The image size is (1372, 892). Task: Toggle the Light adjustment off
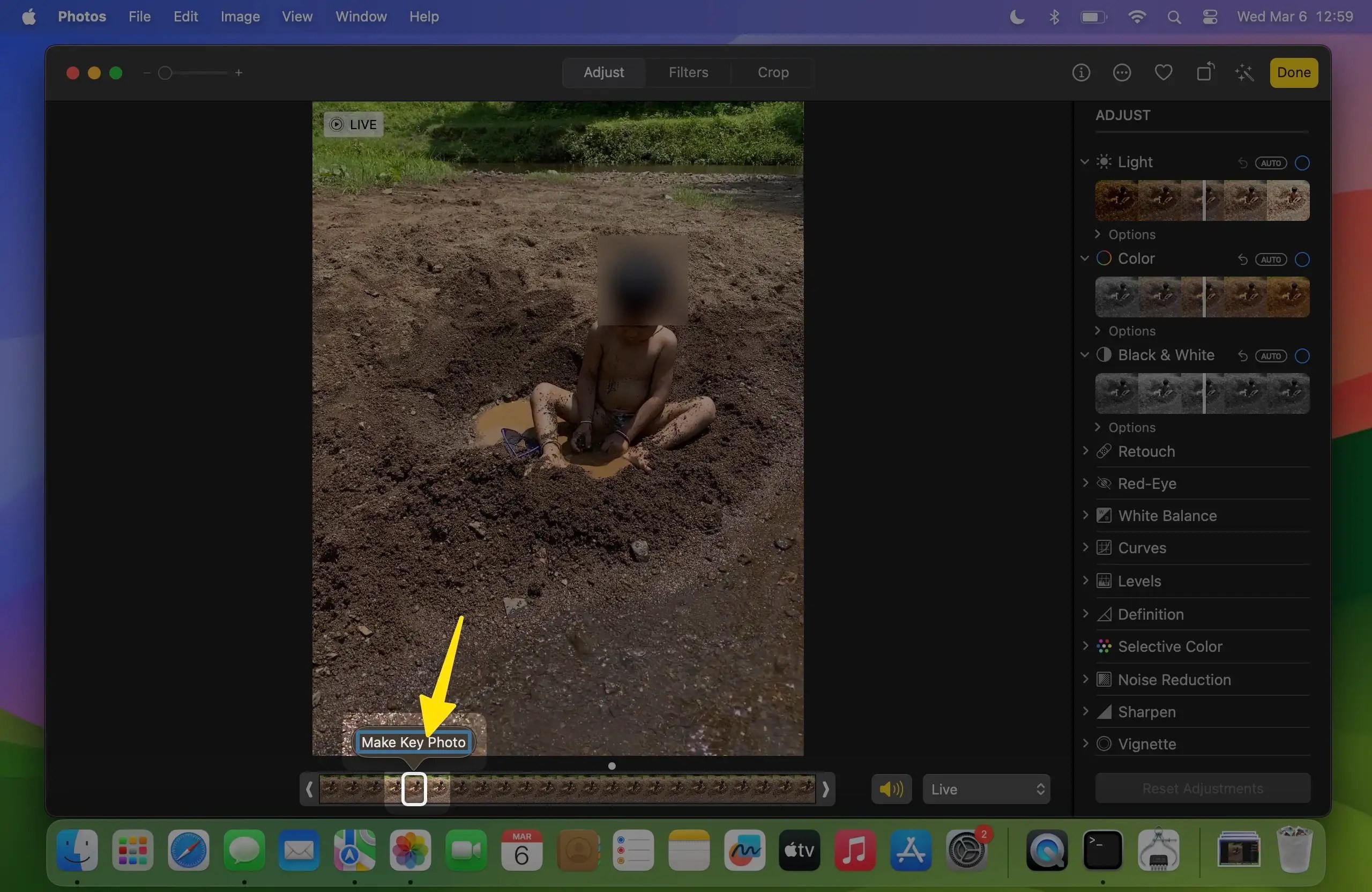pos(1302,162)
